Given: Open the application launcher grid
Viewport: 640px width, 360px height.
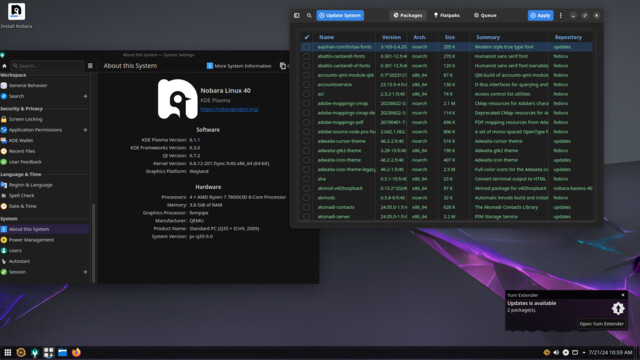Looking at the screenshot, I should pyautogui.click(x=8, y=352).
